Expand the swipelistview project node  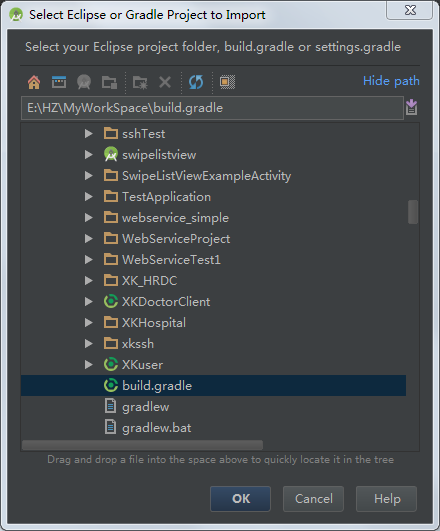point(89,155)
